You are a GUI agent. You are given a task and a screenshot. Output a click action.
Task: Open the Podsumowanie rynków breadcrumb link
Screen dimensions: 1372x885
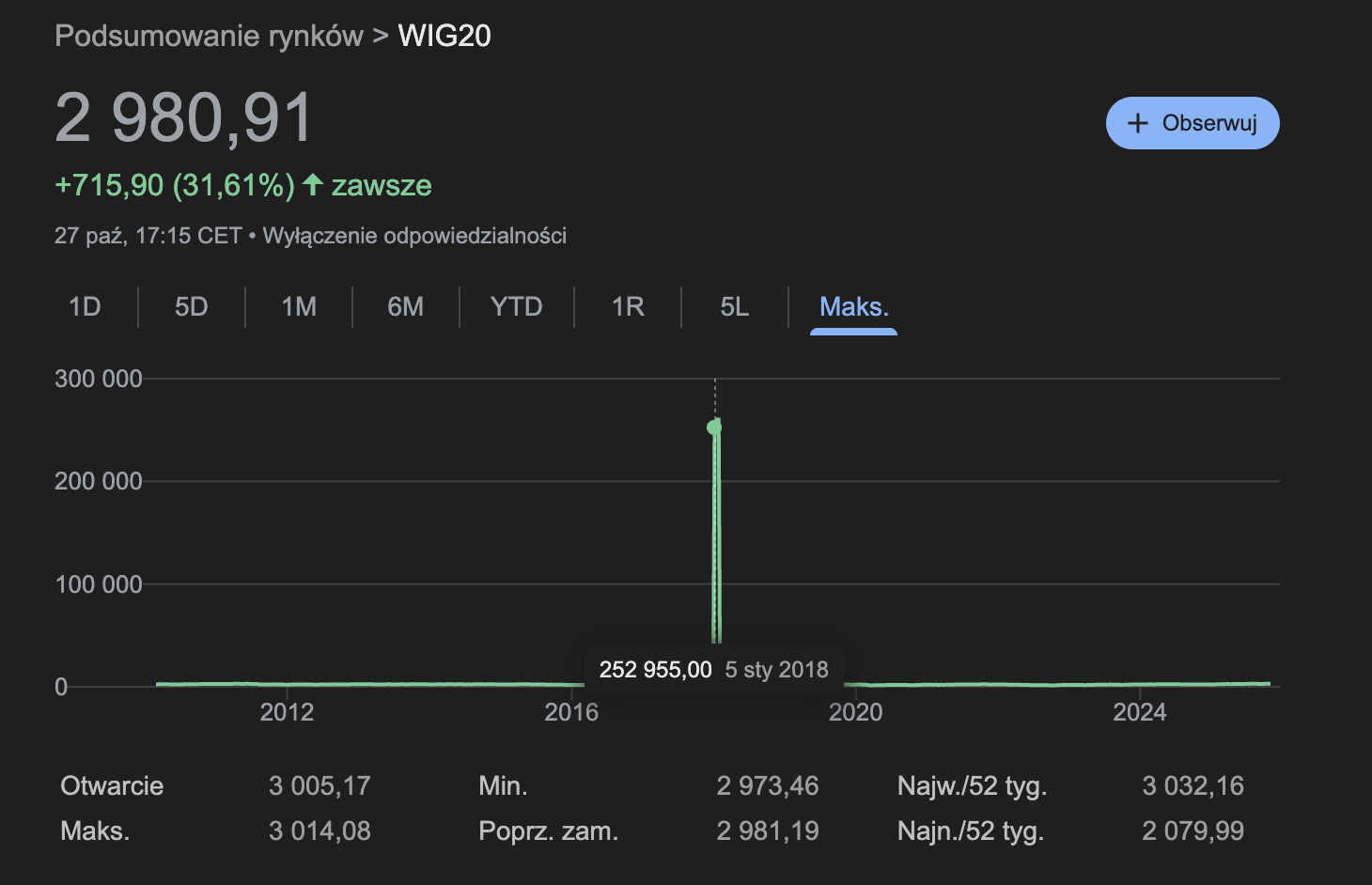(x=209, y=36)
